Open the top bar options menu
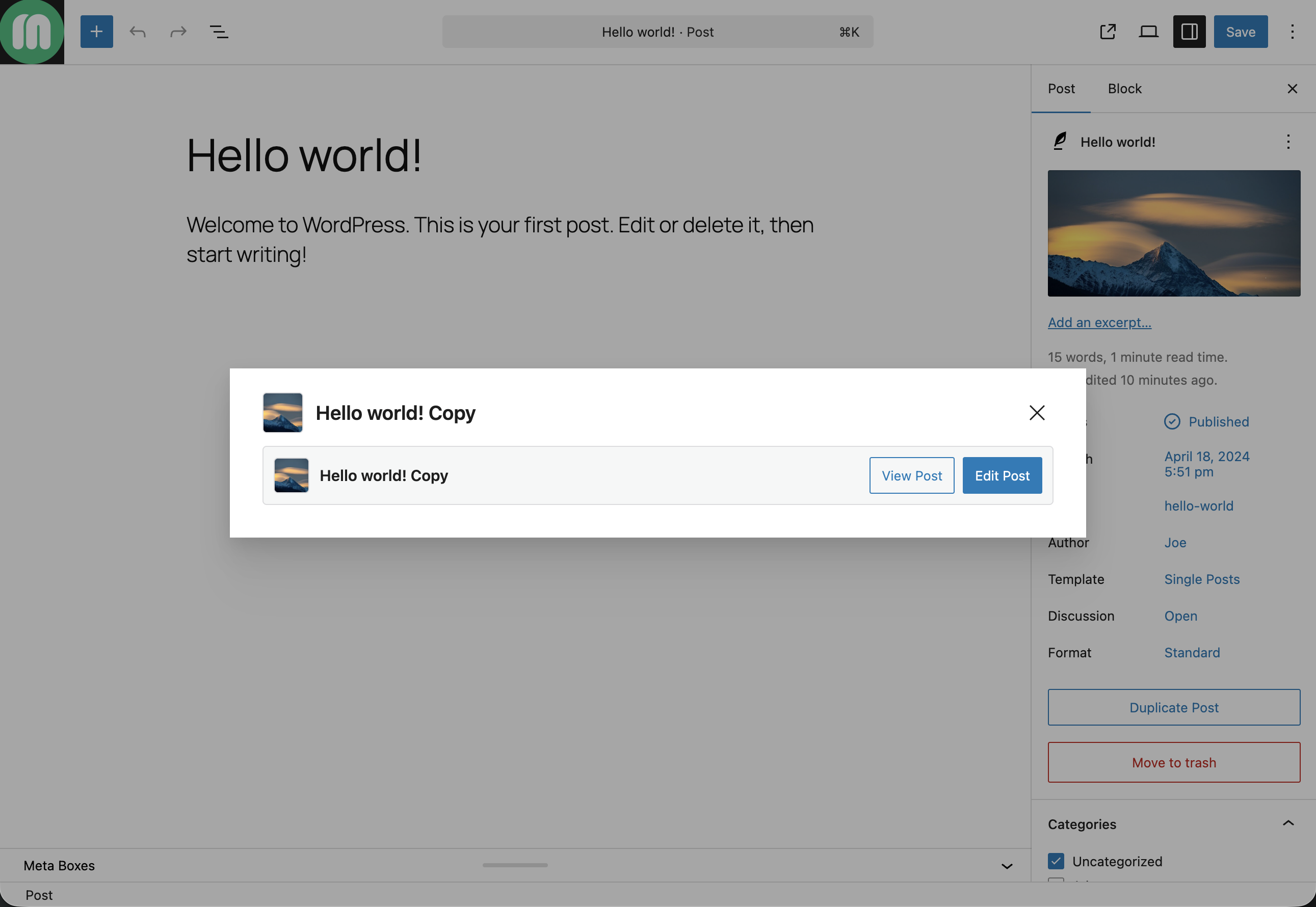The width and height of the screenshot is (1316, 907). coord(1292,32)
